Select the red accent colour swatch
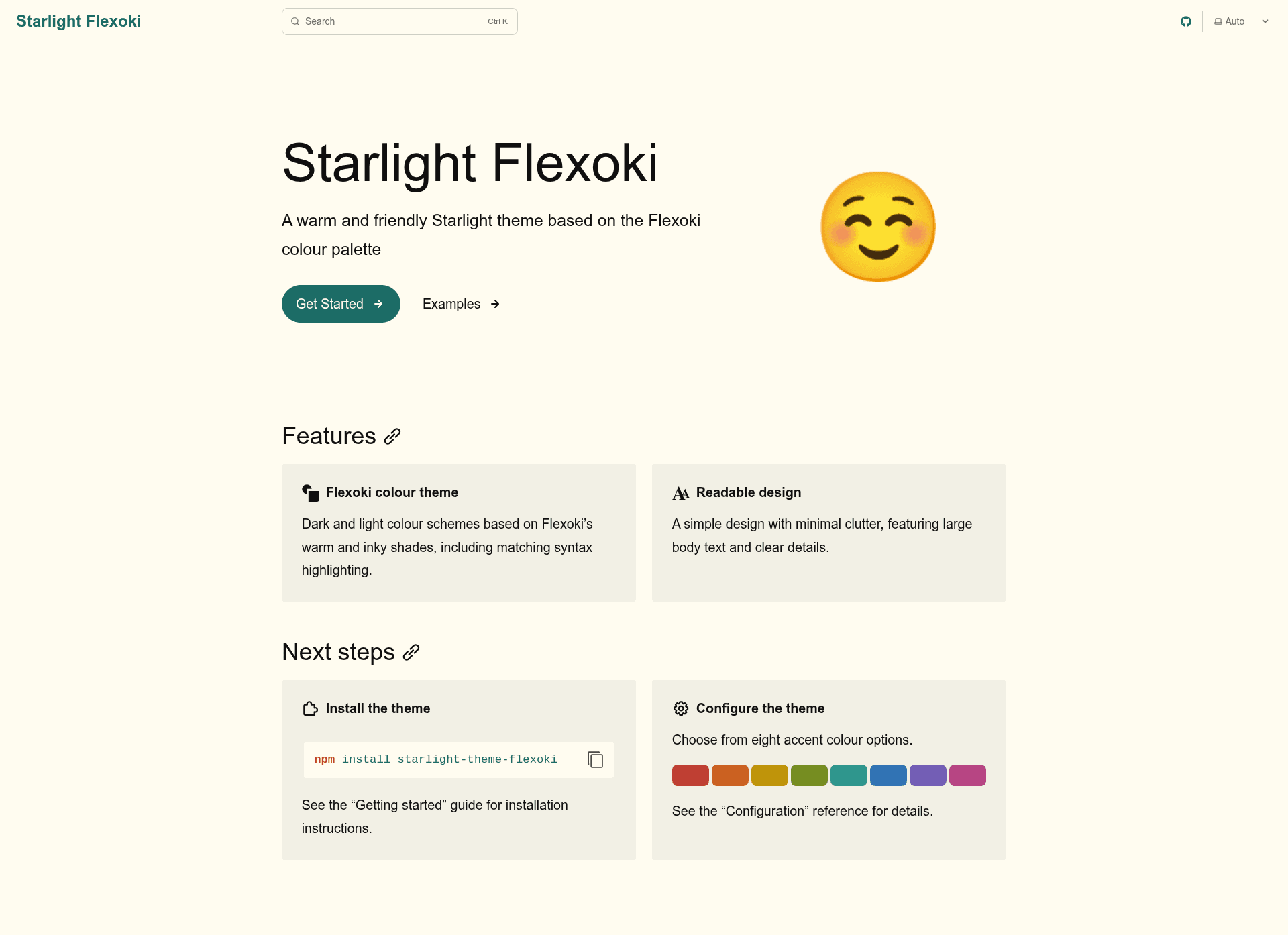This screenshot has width=1288, height=935. (690, 775)
